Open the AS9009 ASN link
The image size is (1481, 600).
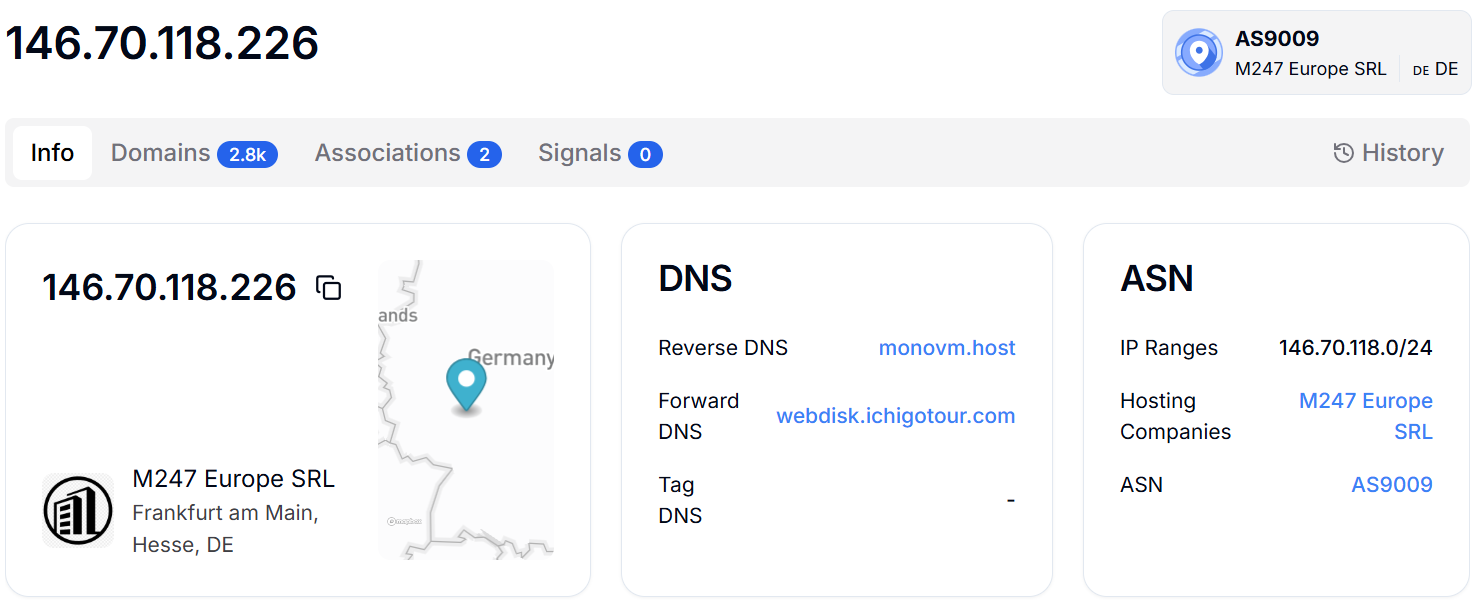(1392, 485)
